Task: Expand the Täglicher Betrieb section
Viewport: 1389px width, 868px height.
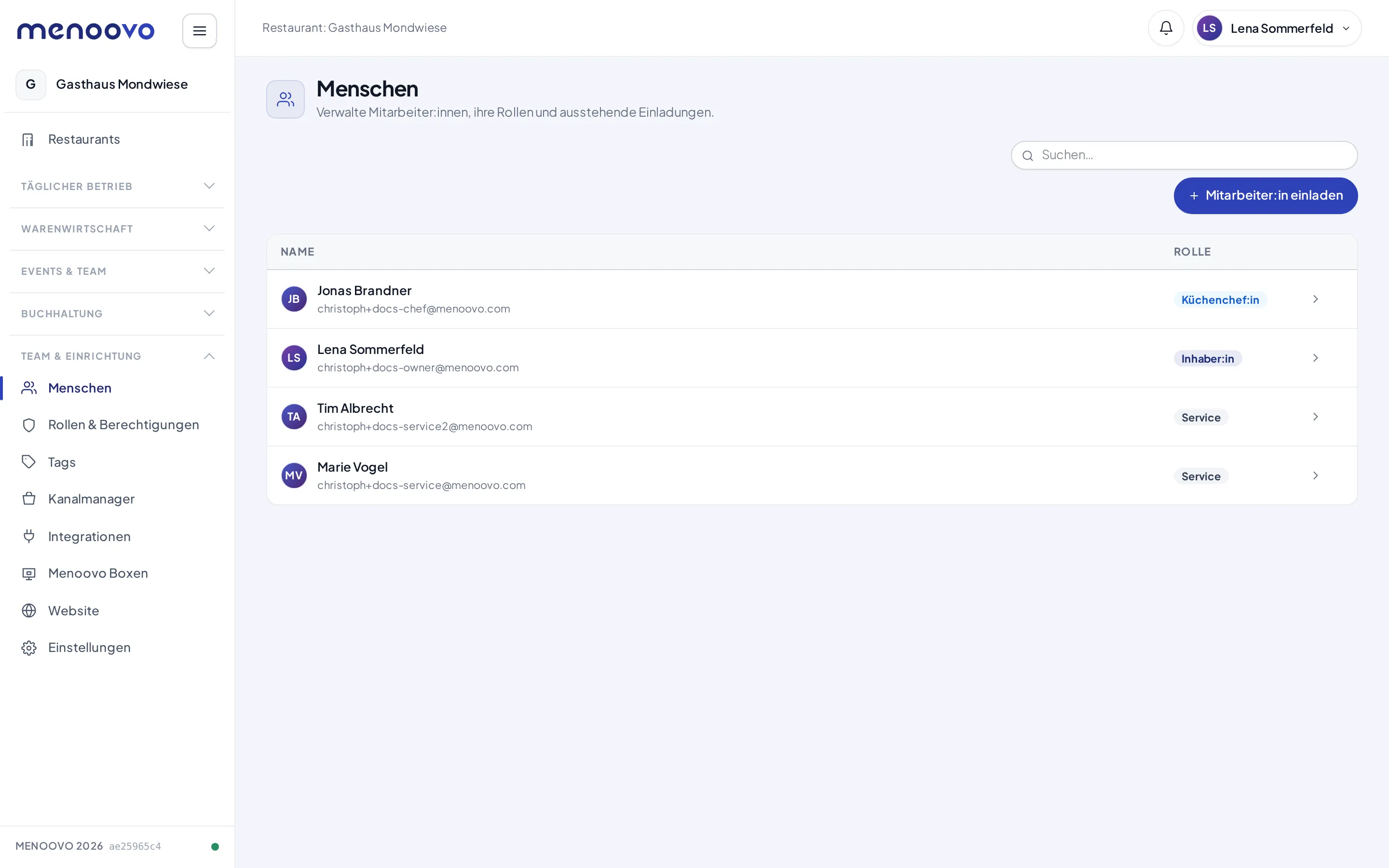Action: (x=117, y=187)
